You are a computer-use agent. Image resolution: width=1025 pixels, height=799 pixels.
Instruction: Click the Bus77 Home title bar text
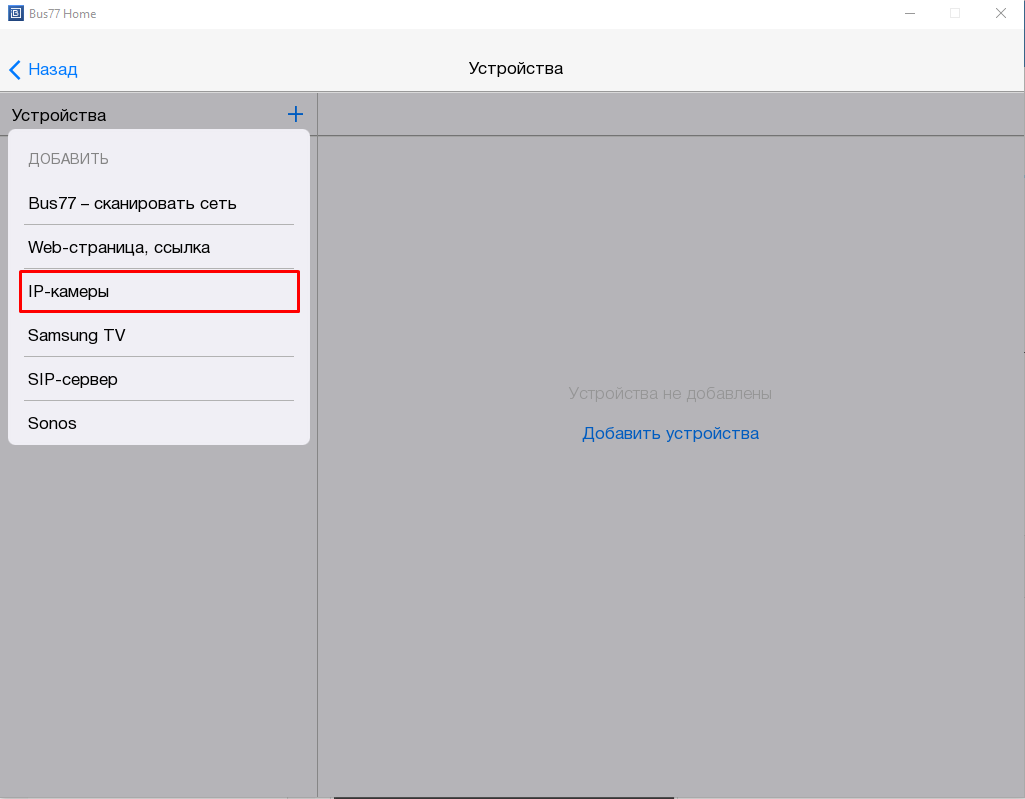pos(63,14)
